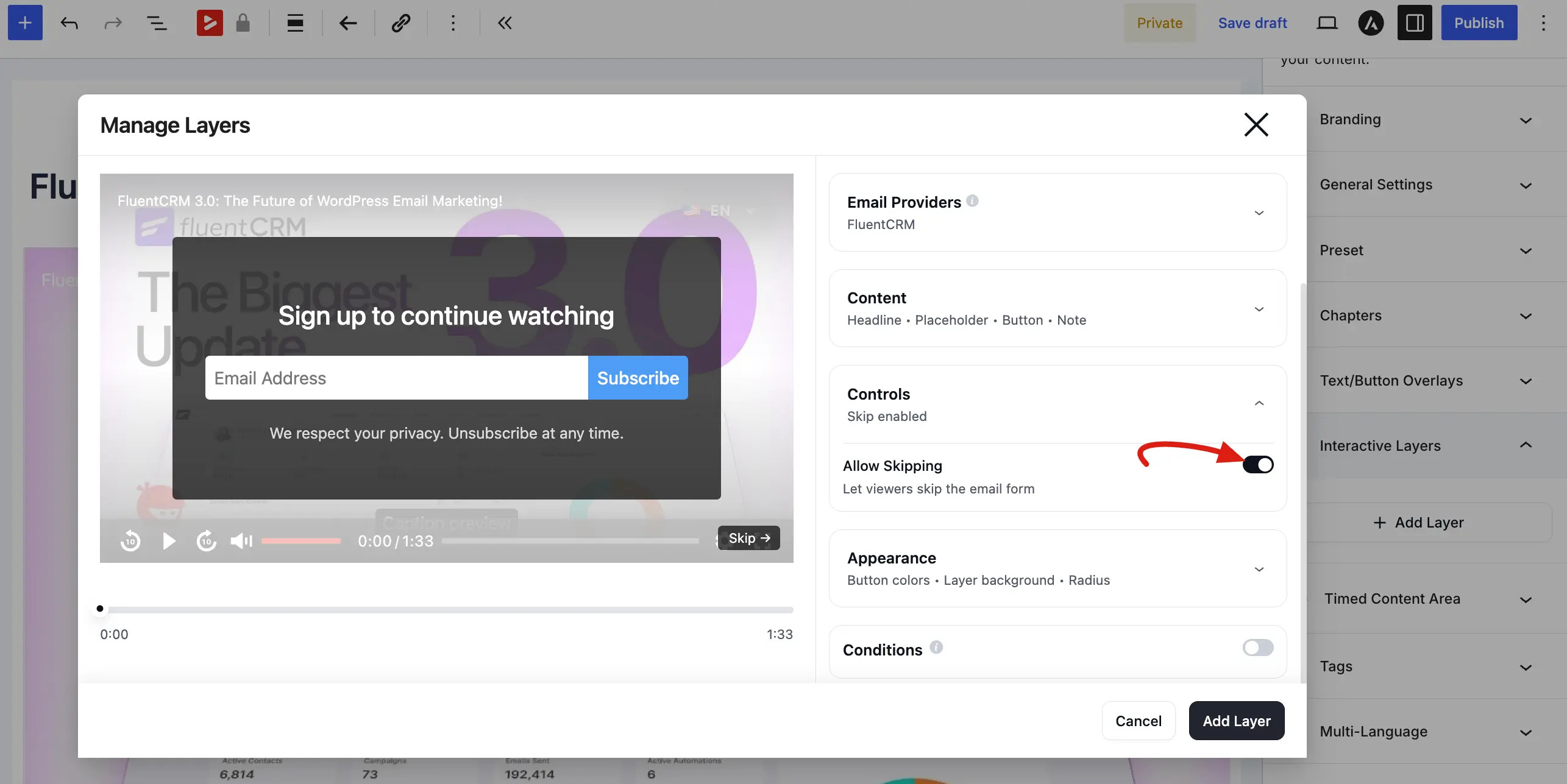
Task: Collapse the block toolbar with double chevron
Action: (505, 23)
